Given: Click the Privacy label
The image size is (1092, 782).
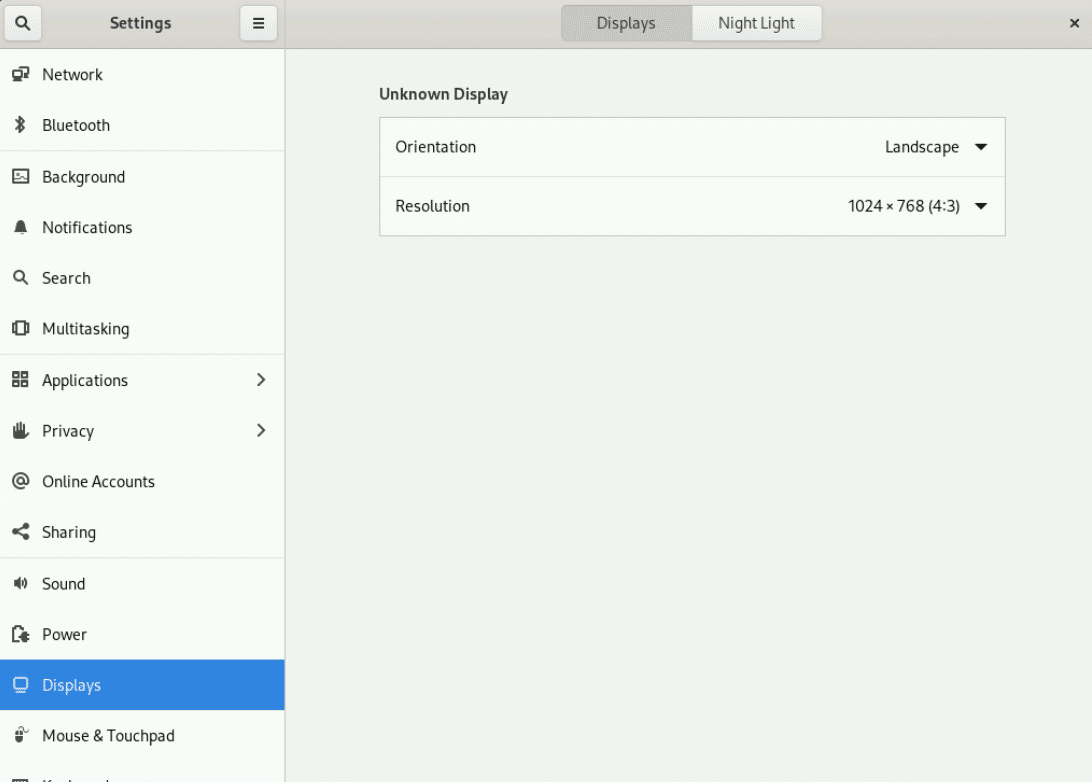Looking at the screenshot, I should (68, 431).
